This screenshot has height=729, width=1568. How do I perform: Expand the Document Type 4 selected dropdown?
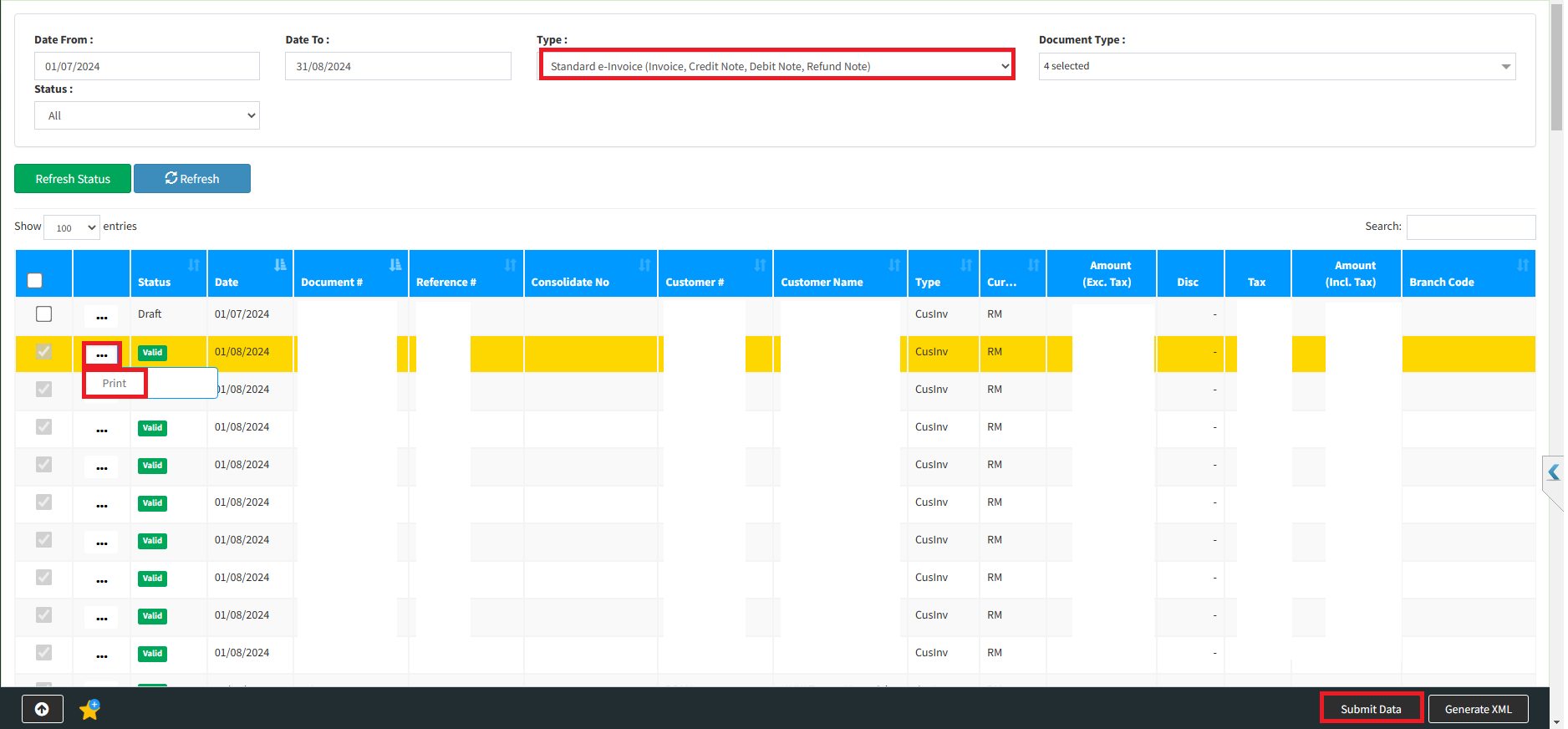(1276, 66)
